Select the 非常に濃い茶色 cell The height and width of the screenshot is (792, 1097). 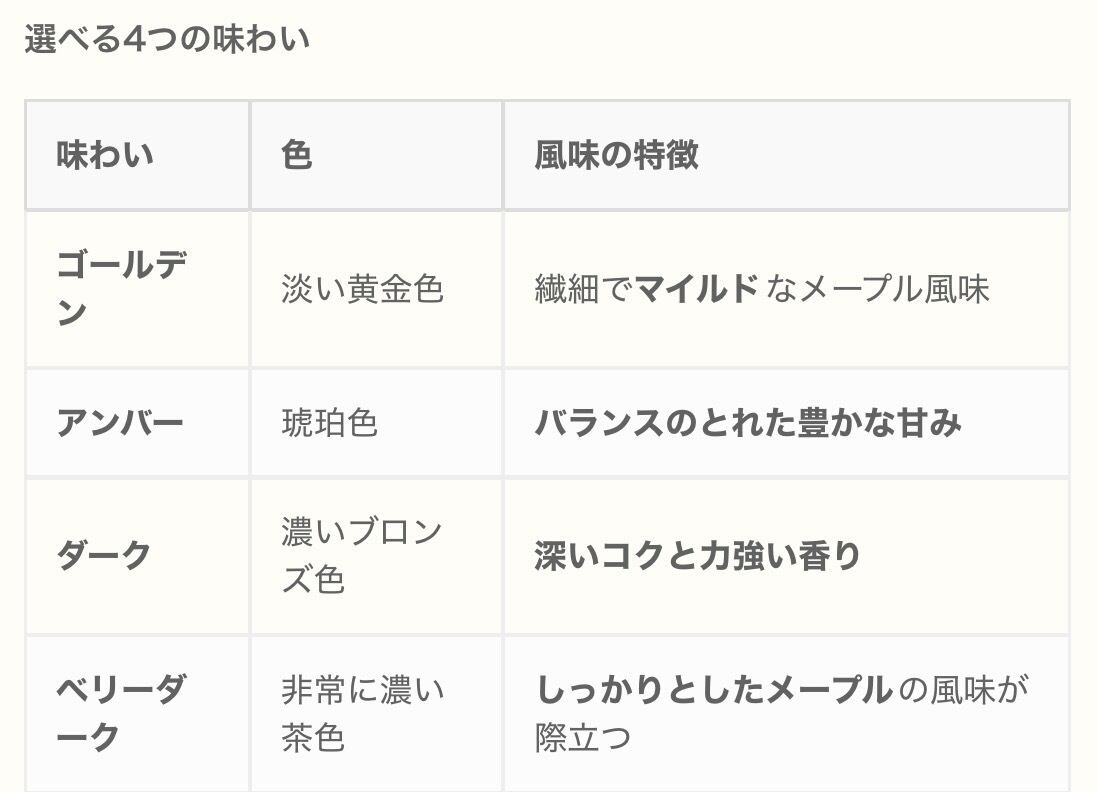pos(362,713)
